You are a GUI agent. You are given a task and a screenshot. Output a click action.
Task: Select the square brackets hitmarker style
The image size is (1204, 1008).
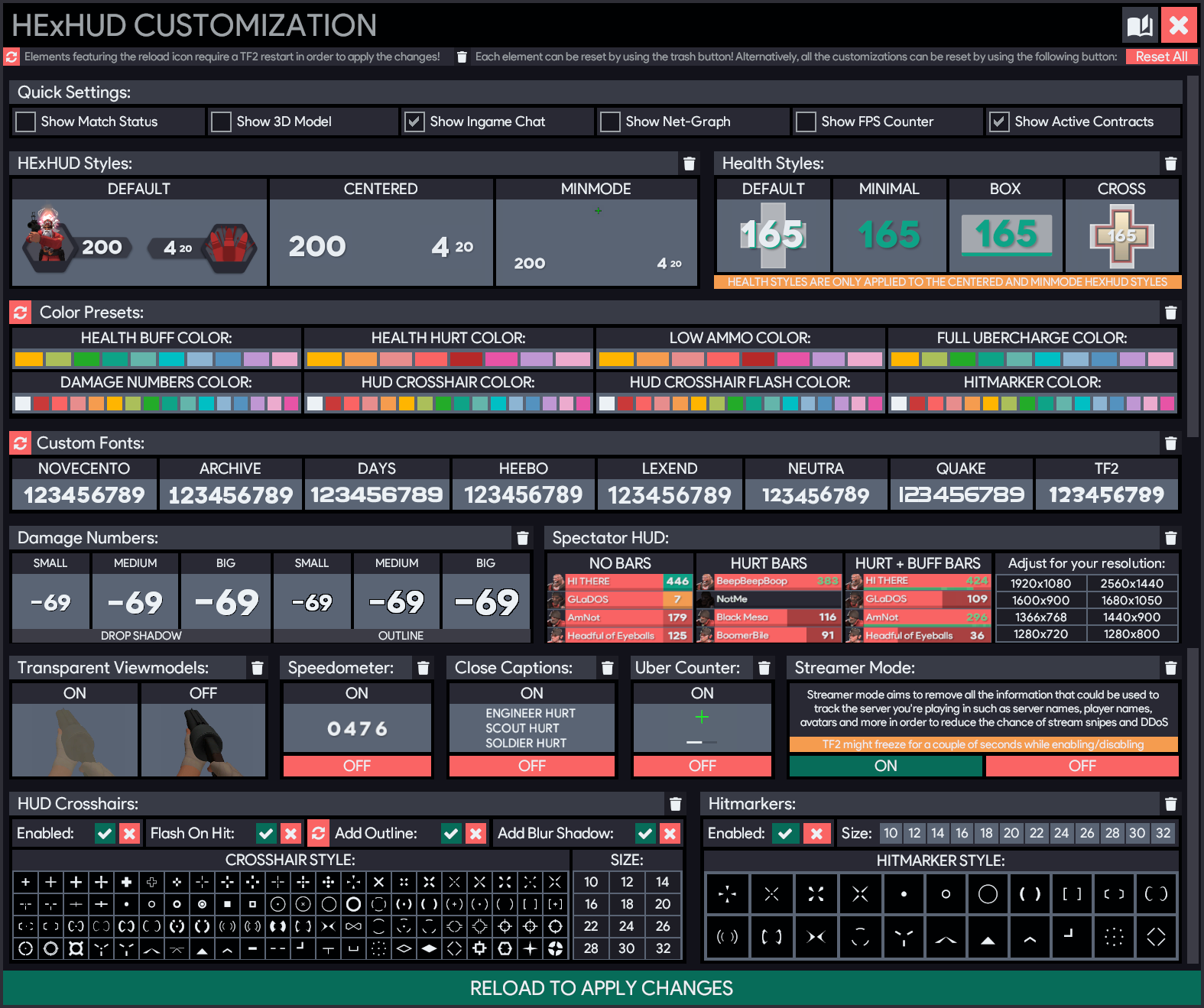[x=1072, y=894]
